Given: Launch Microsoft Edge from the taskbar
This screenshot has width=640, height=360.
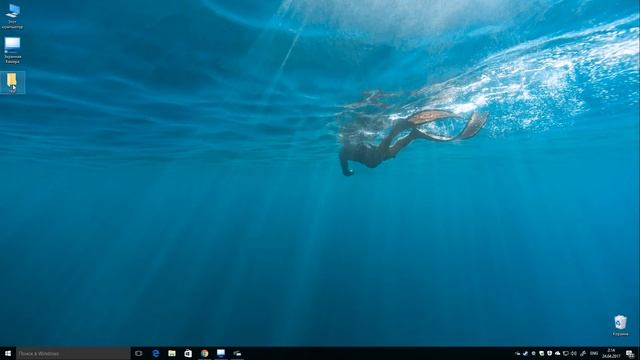Looking at the screenshot, I should coord(156,353).
